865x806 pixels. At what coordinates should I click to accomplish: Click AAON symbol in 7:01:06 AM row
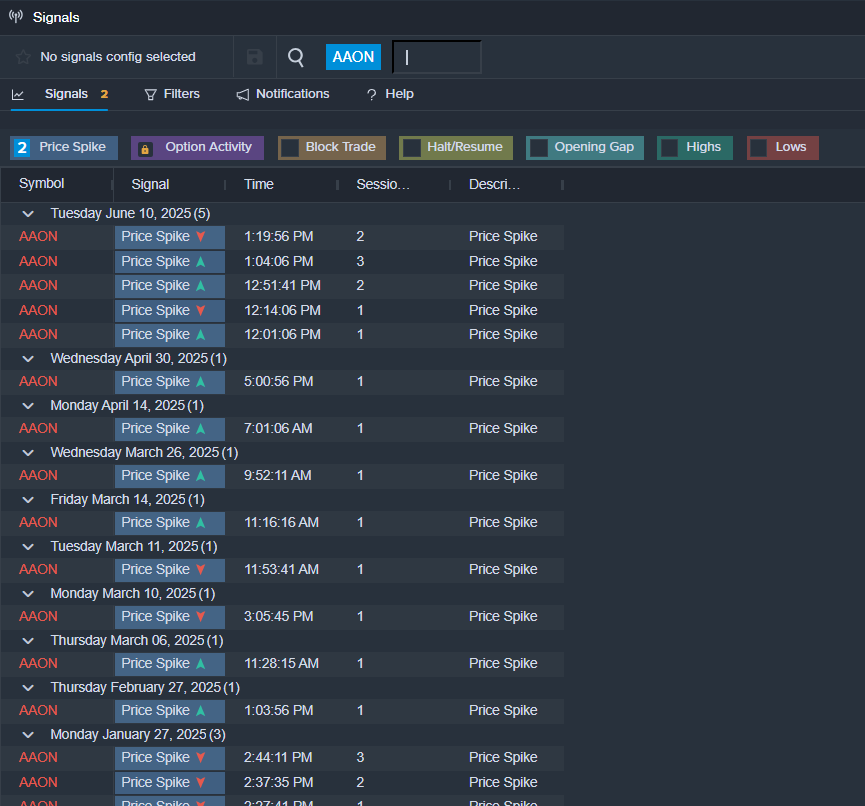(38, 429)
